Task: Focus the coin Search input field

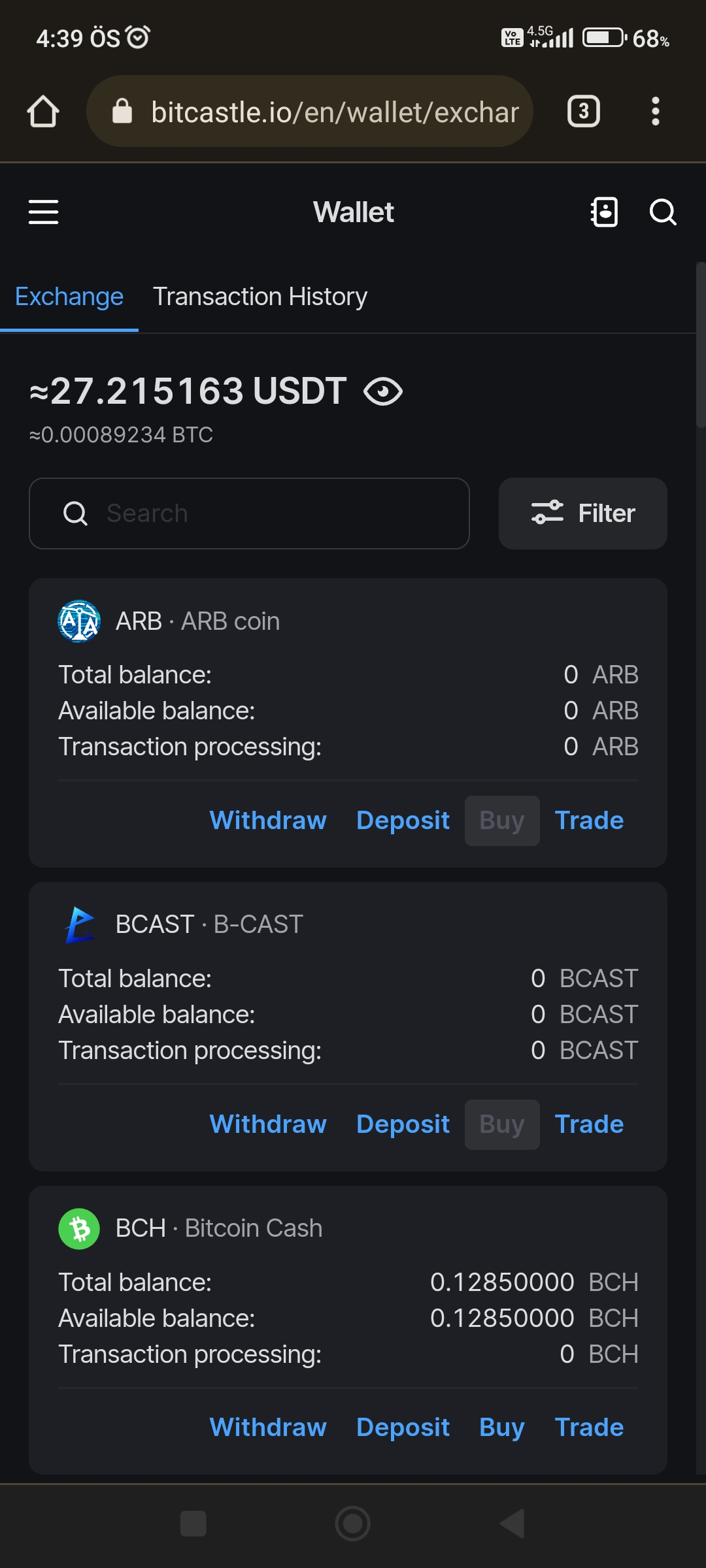Action: [250, 514]
